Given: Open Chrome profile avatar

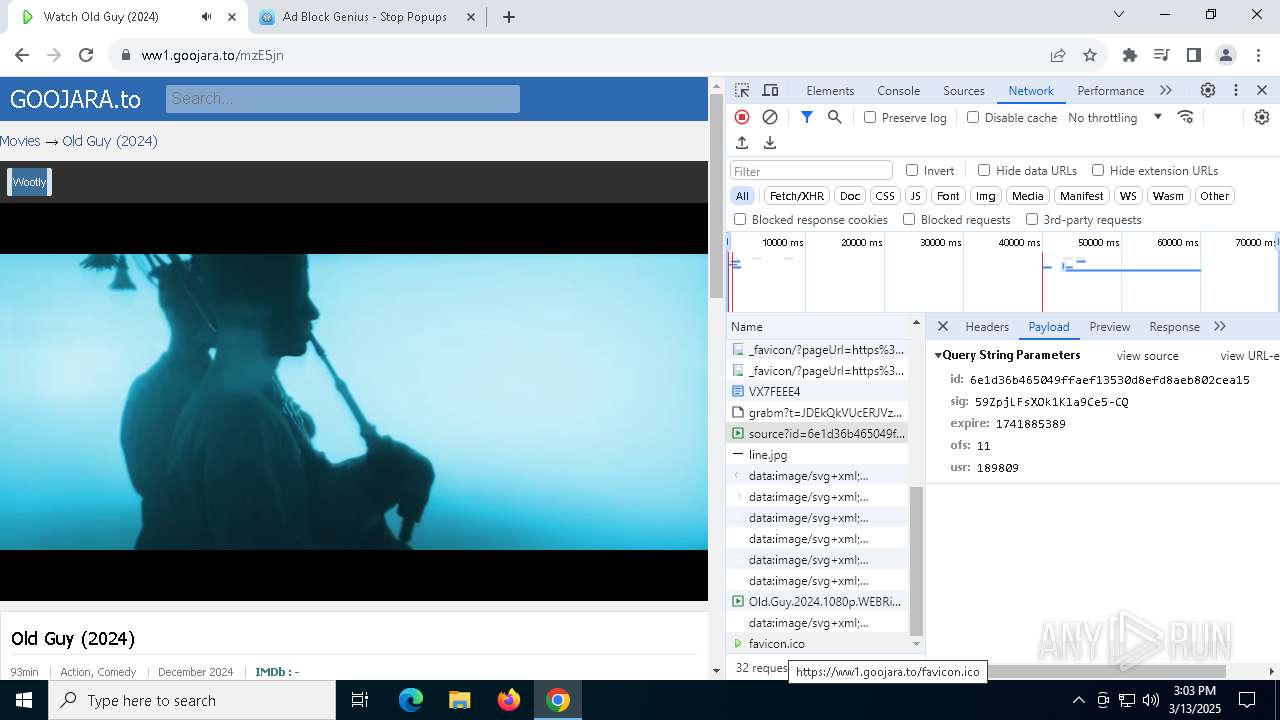Looking at the screenshot, I should click(x=1225, y=55).
